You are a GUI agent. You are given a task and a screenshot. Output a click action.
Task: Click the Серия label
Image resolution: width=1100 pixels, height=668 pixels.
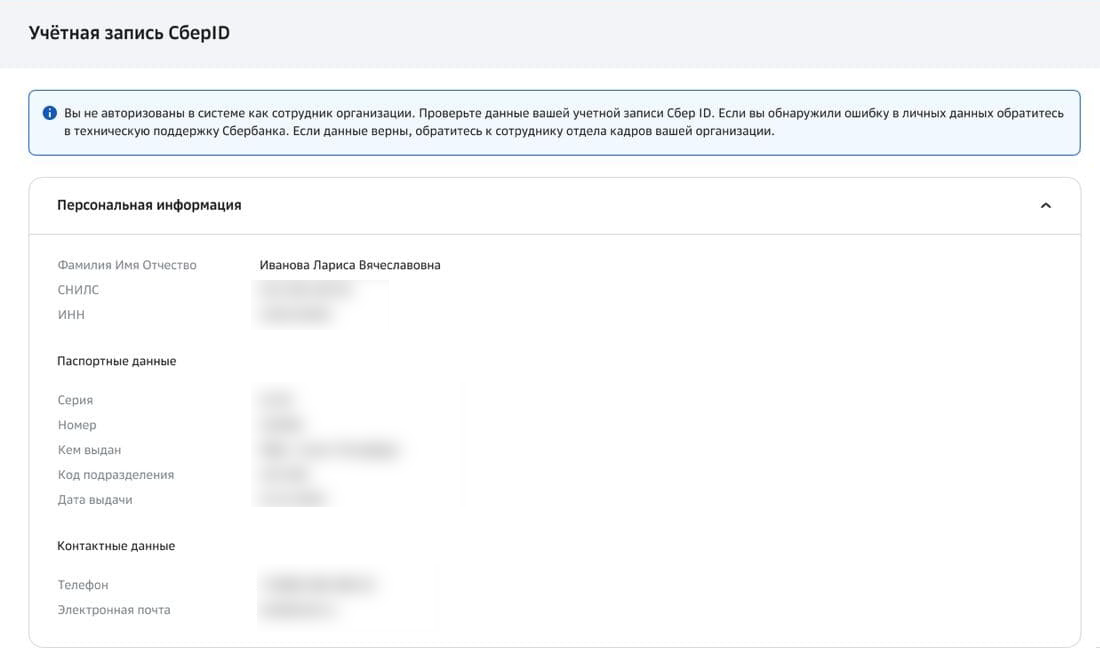pos(75,400)
